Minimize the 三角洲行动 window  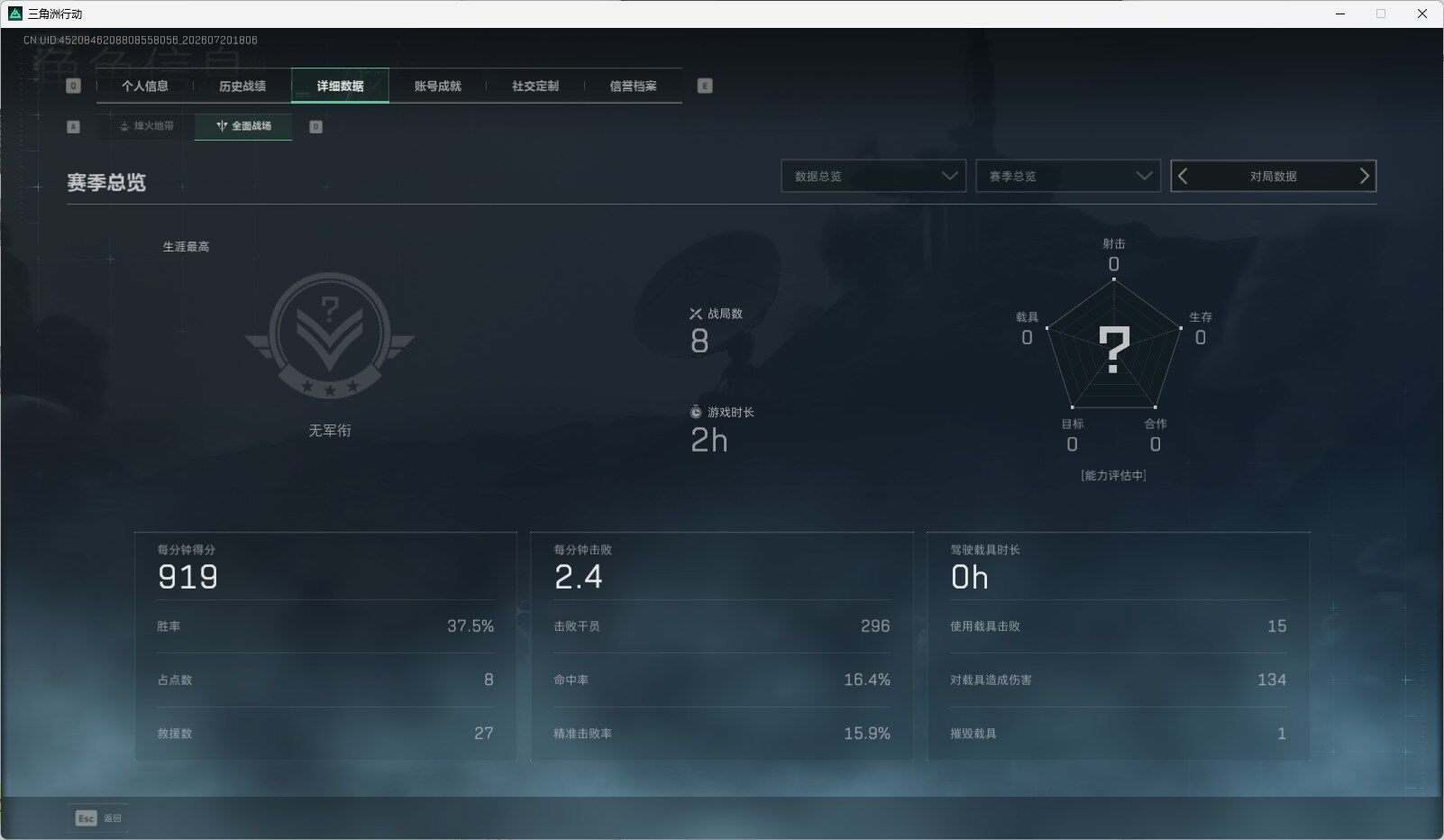tap(1340, 14)
